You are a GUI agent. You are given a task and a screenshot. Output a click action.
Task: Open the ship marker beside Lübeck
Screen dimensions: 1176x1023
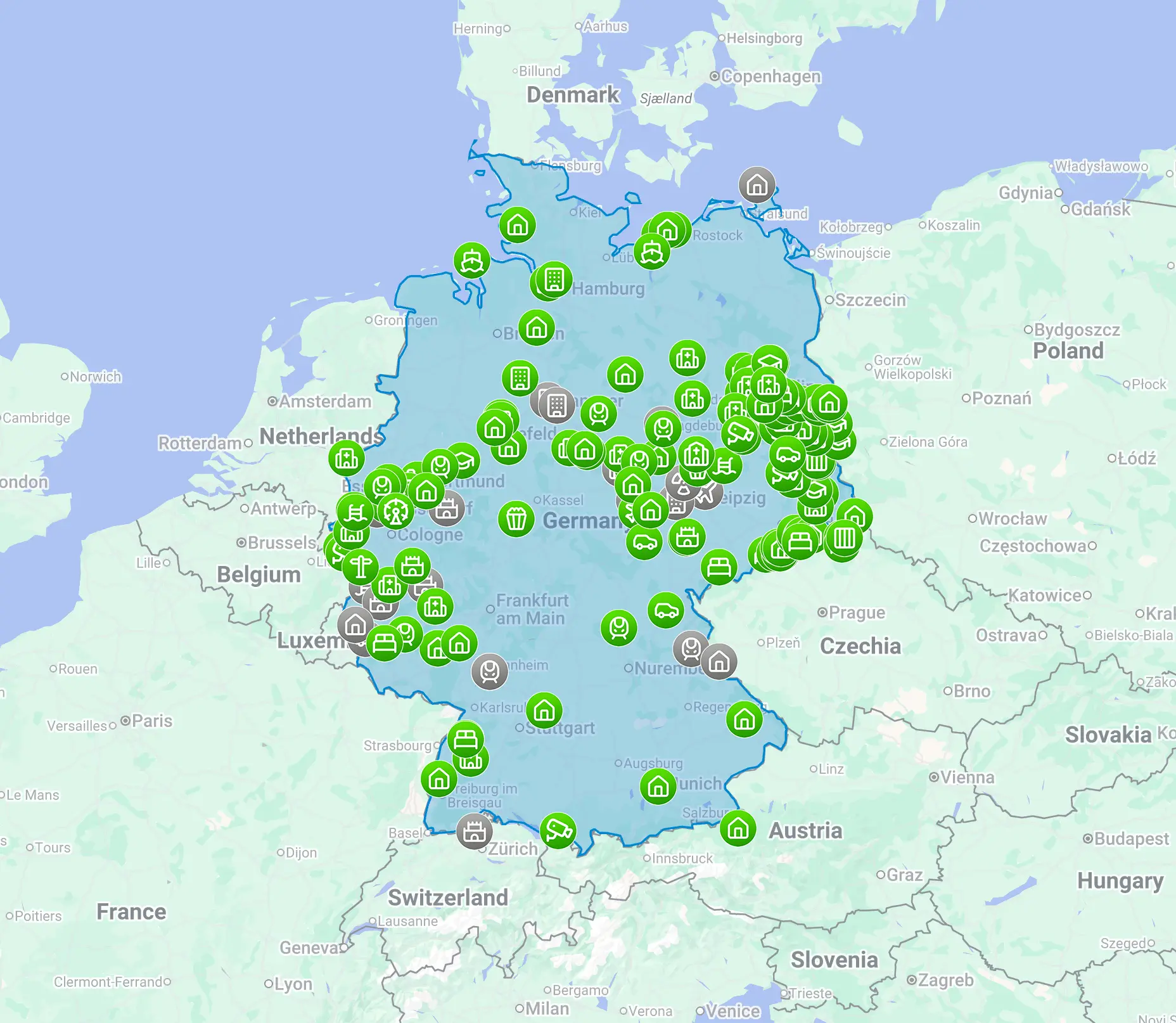[651, 252]
